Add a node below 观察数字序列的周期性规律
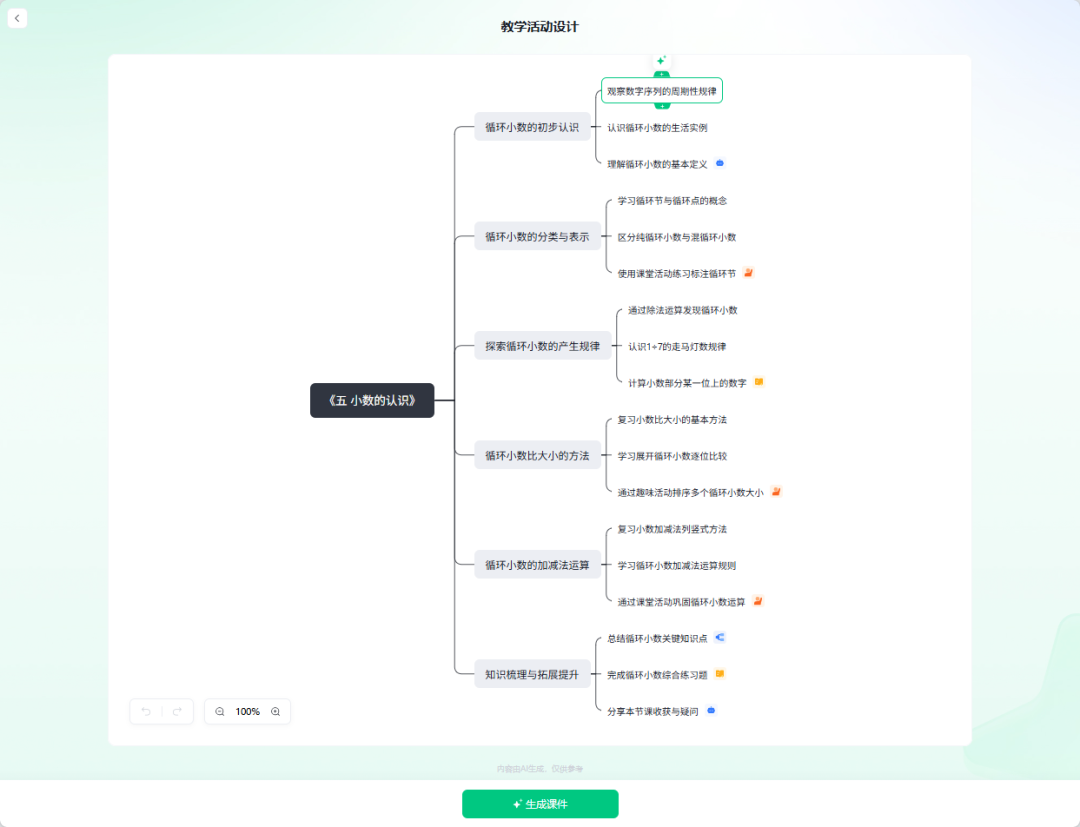This screenshot has width=1080, height=827. coord(661,106)
